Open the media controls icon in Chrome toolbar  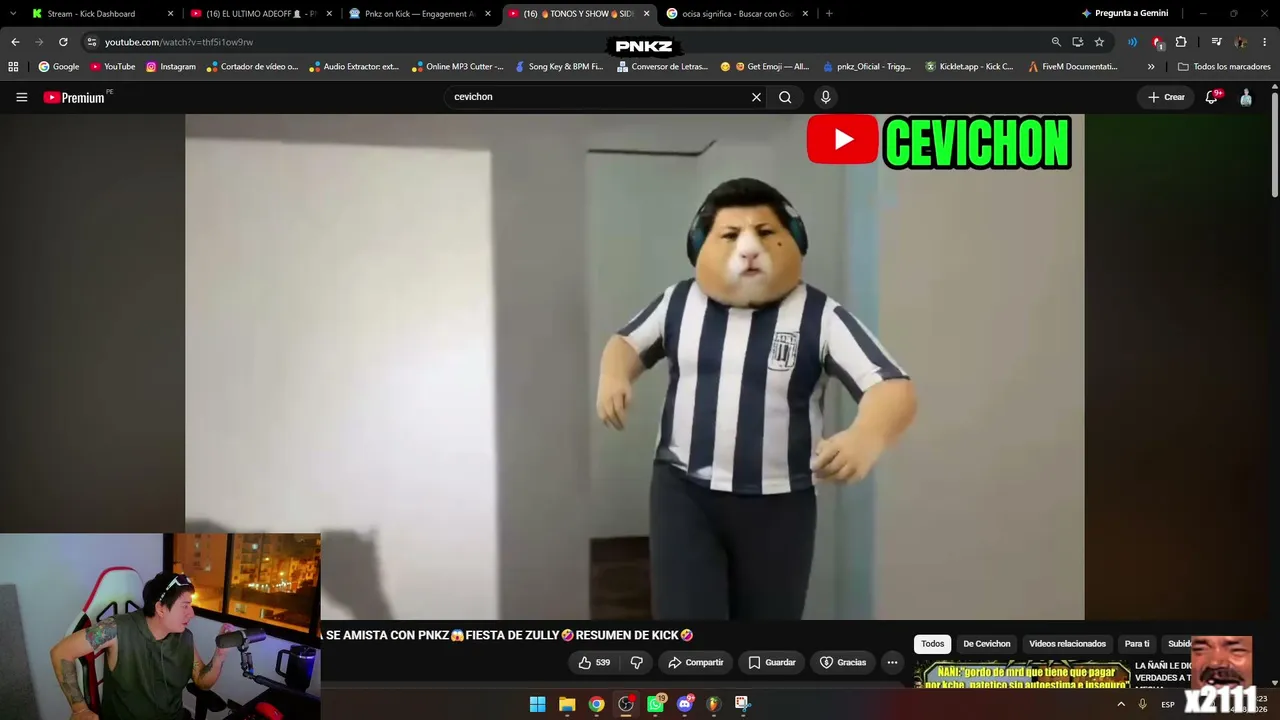click(1216, 42)
